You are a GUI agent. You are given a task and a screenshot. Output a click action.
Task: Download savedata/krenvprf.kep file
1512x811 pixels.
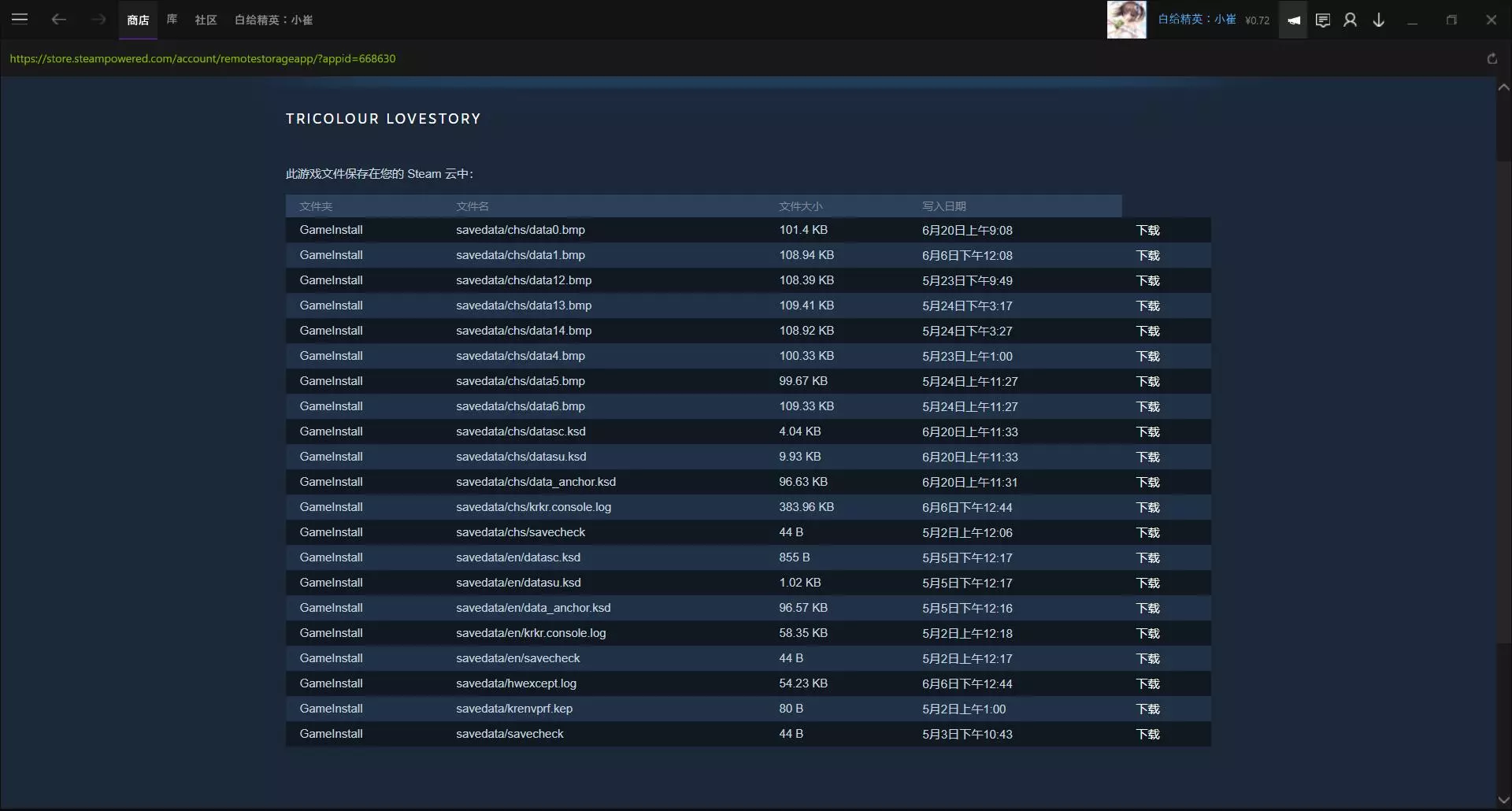point(1148,709)
